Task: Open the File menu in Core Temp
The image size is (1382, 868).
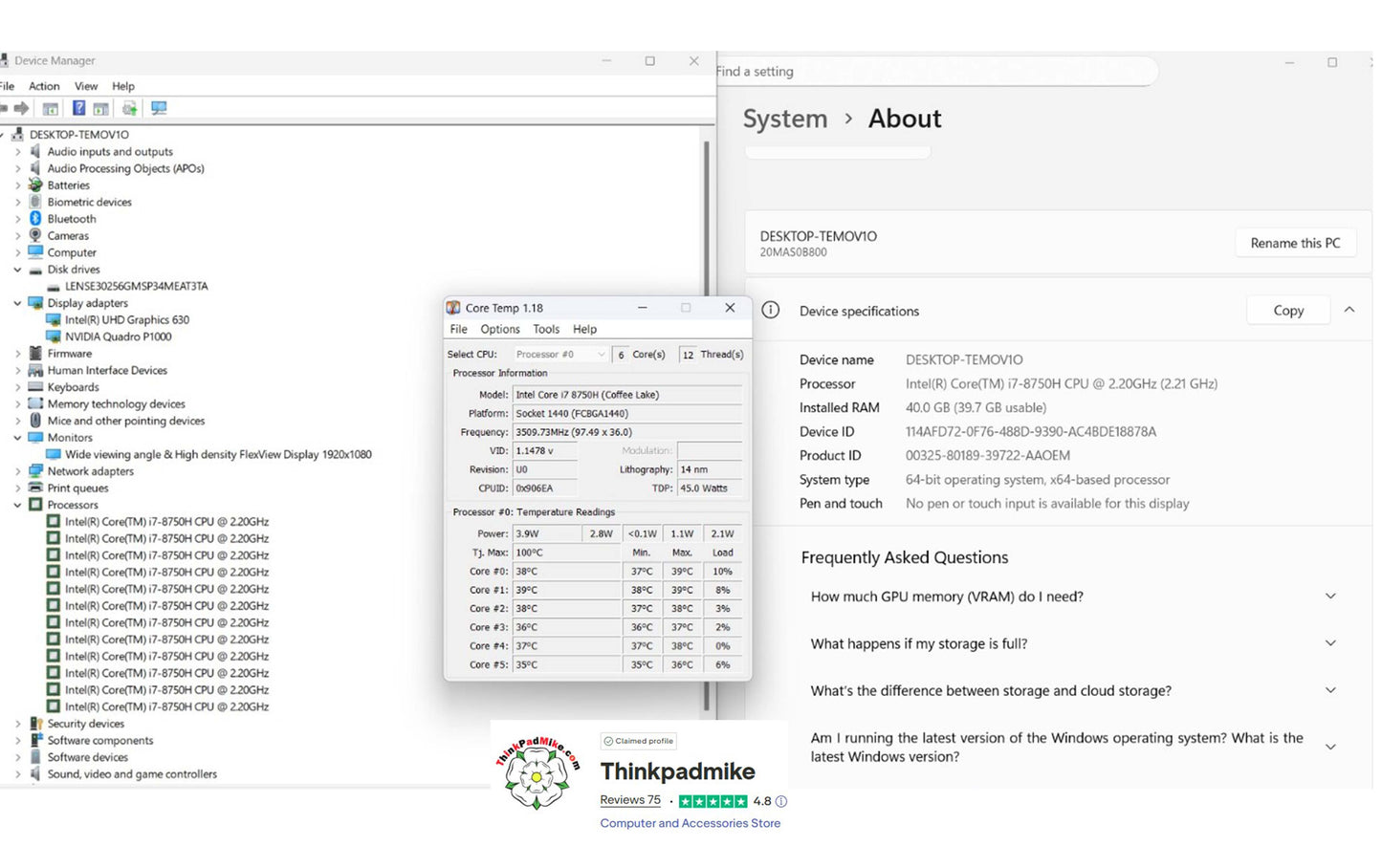Action: coord(459,330)
